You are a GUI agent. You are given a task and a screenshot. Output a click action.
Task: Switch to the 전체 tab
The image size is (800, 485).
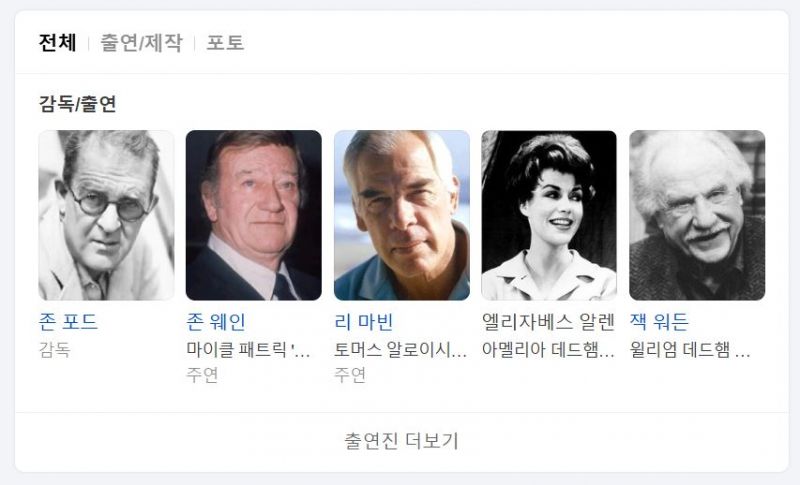click(x=58, y=43)
